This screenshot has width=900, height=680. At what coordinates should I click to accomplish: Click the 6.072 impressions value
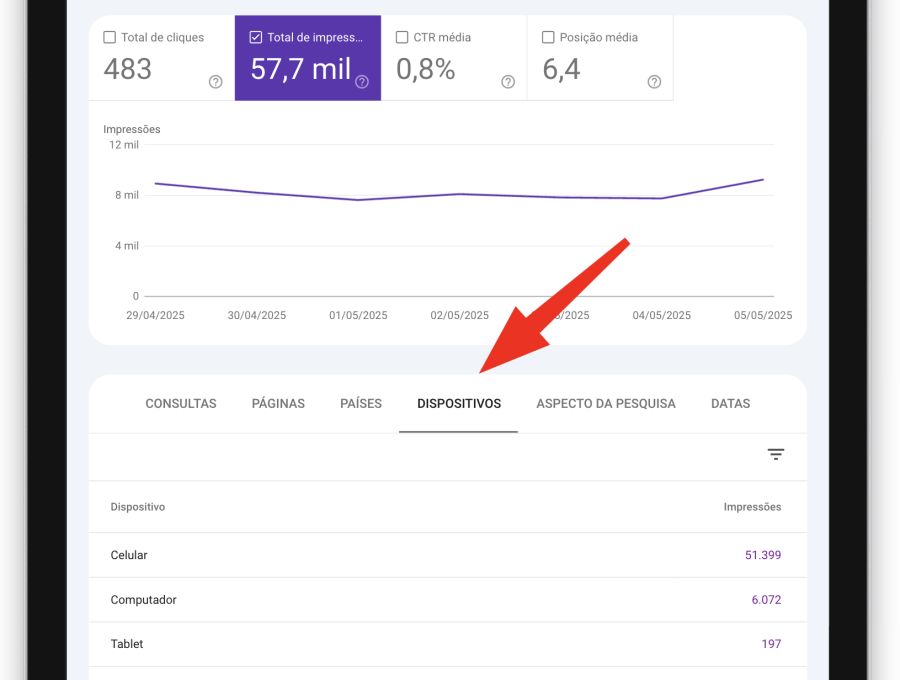coord(766,600)
